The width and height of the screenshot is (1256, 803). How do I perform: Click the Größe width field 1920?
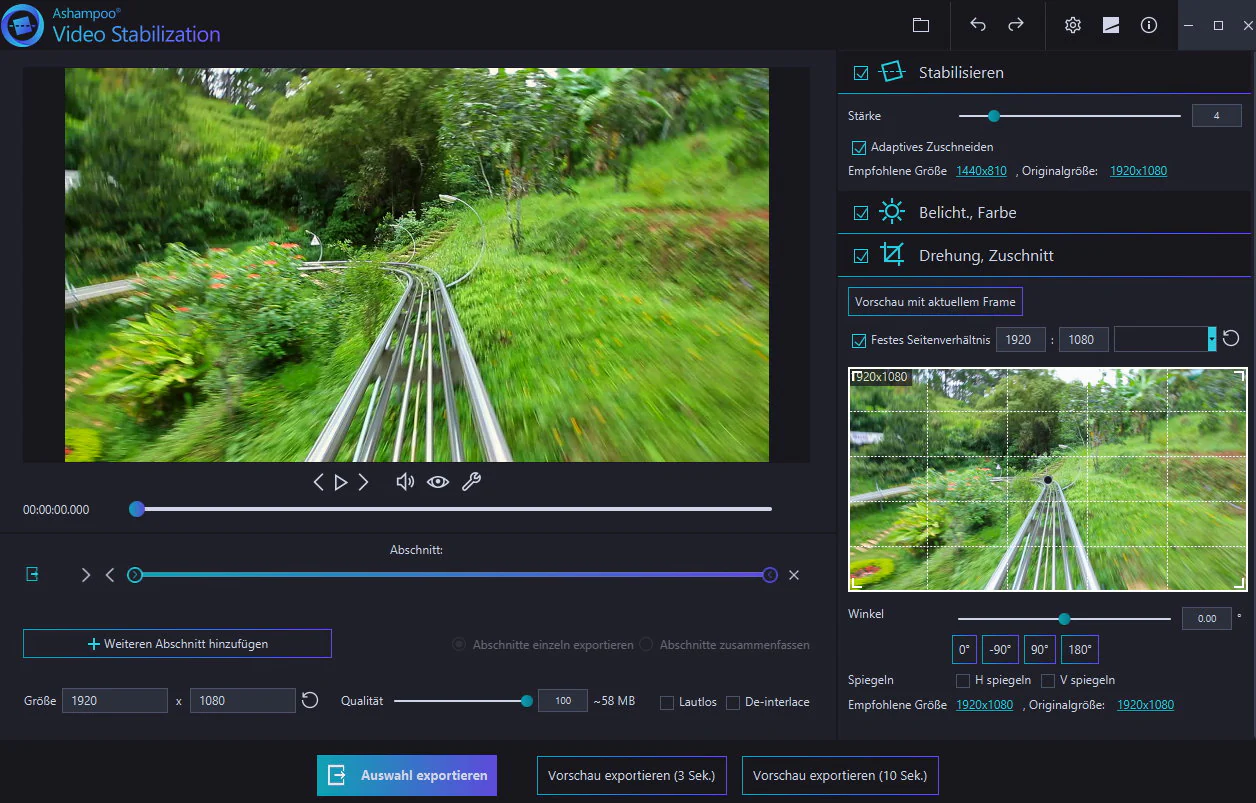tap(115, 701)
